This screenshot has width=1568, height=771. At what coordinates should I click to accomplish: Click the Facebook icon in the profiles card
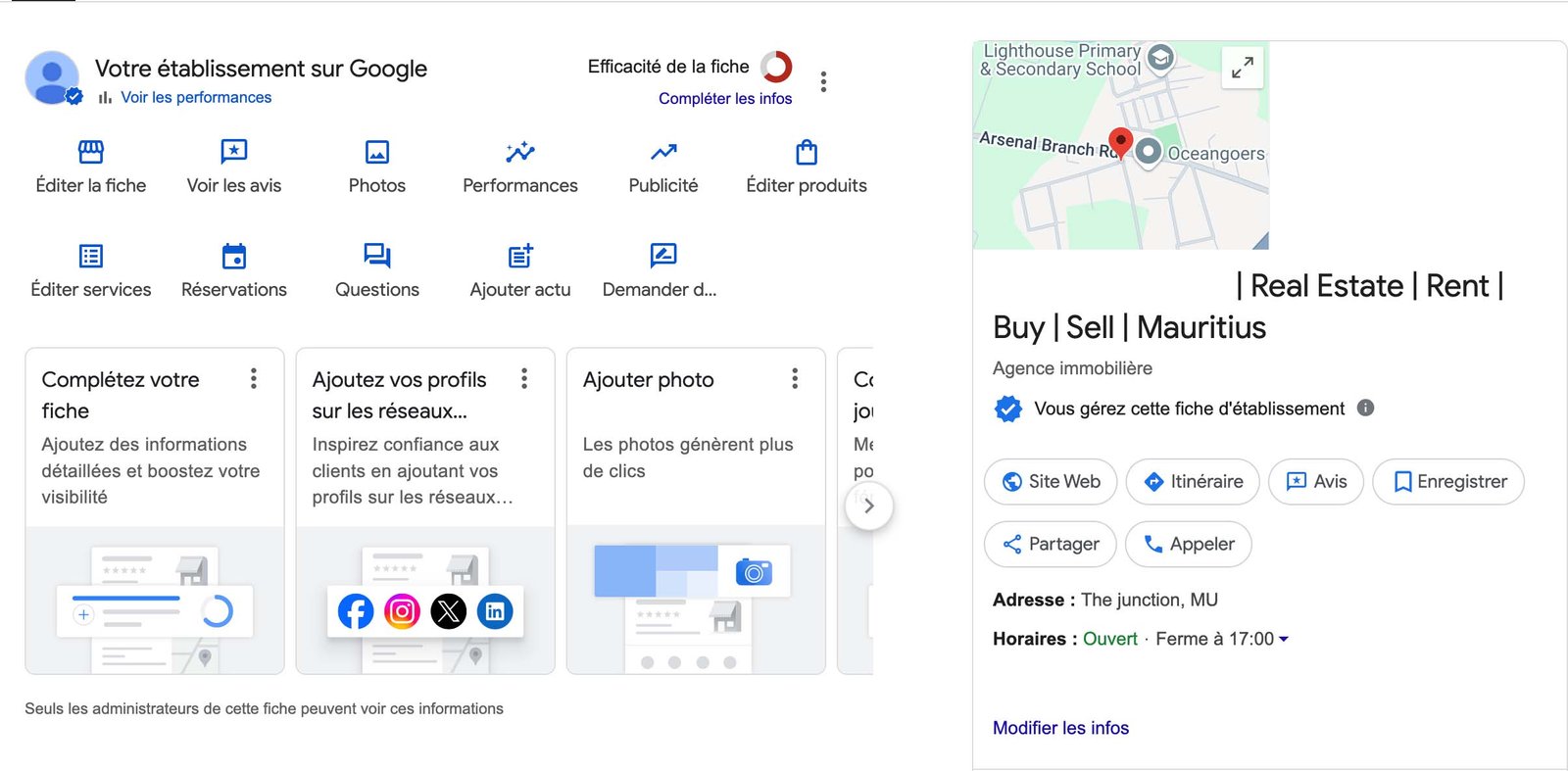(x=356, y=611)
